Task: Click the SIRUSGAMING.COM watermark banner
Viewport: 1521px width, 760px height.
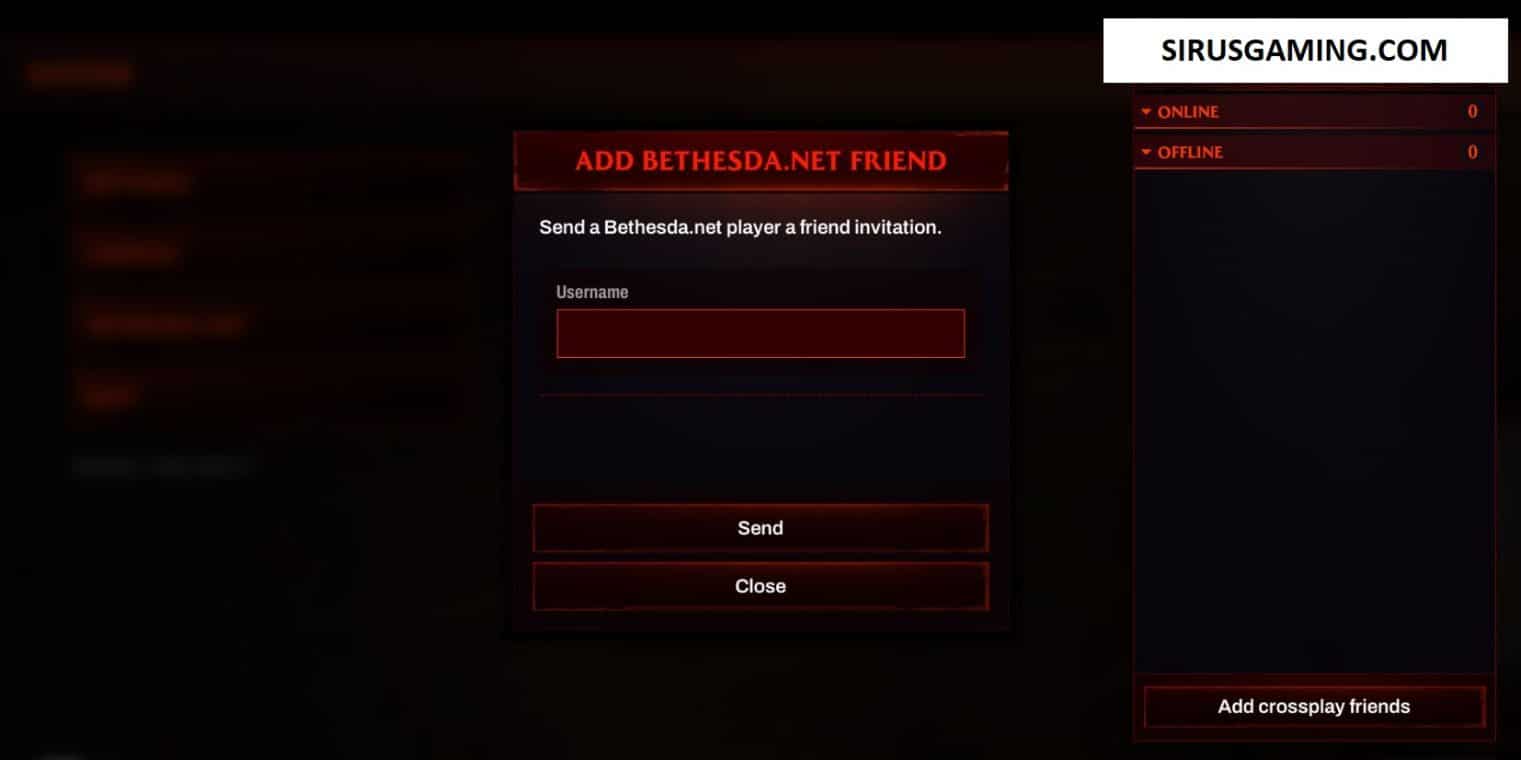Action: [1305, 50]
